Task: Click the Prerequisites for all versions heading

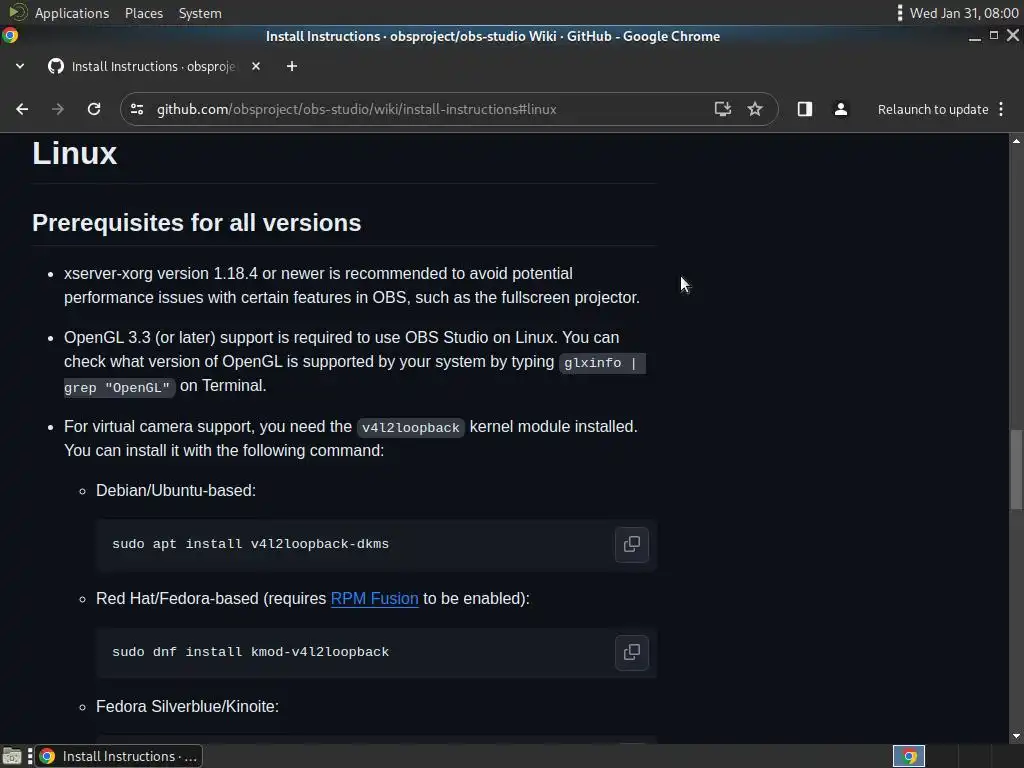Action: pyautogui.click(x=197, y=223)
